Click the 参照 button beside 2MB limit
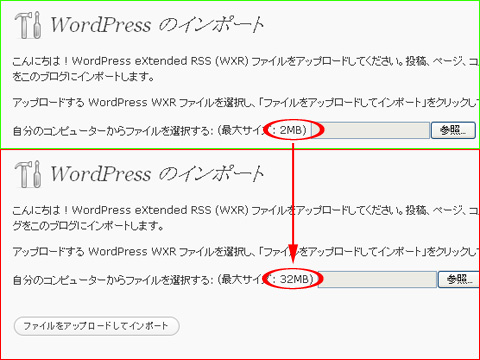Image resolution: width=480 pixels, height=360 pixels. (x=453, y=130)
